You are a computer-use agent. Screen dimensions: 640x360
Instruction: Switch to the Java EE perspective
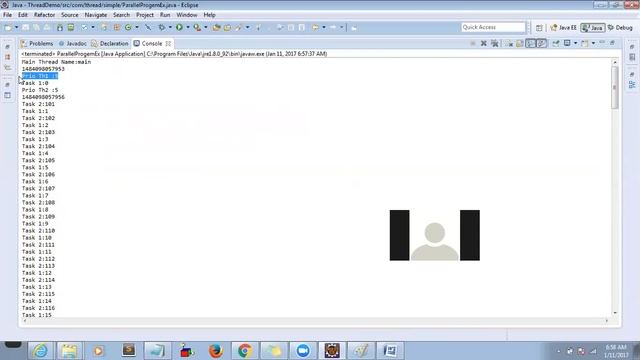coord(563,28)
